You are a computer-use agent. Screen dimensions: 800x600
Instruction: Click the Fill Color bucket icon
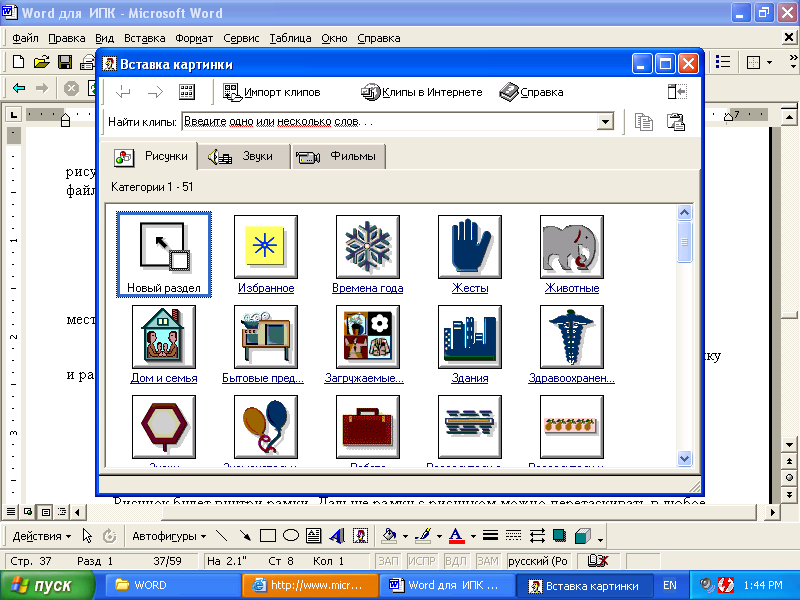click(x=390, y=535)
